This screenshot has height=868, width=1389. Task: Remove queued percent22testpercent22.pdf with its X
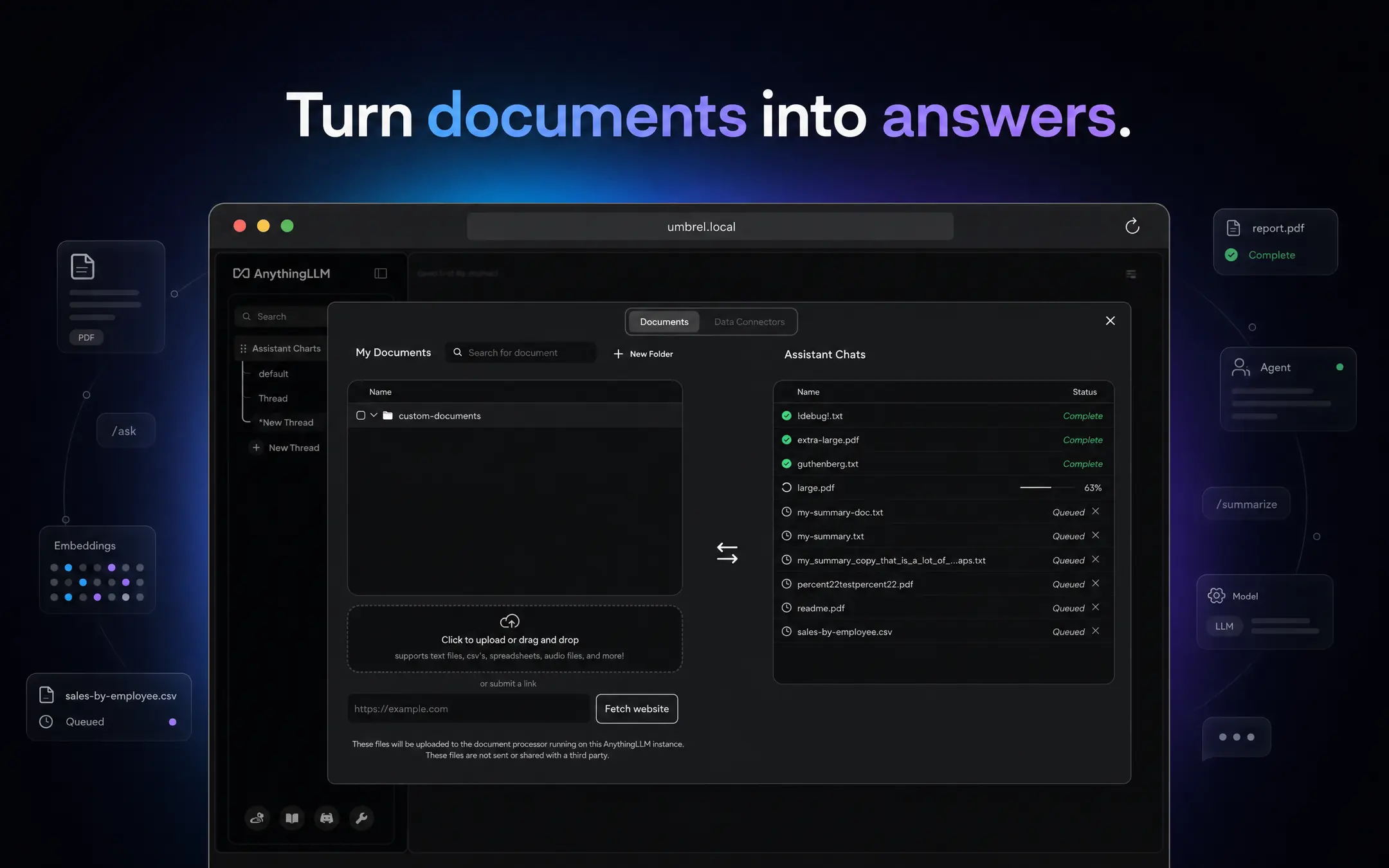[1096, 583]
